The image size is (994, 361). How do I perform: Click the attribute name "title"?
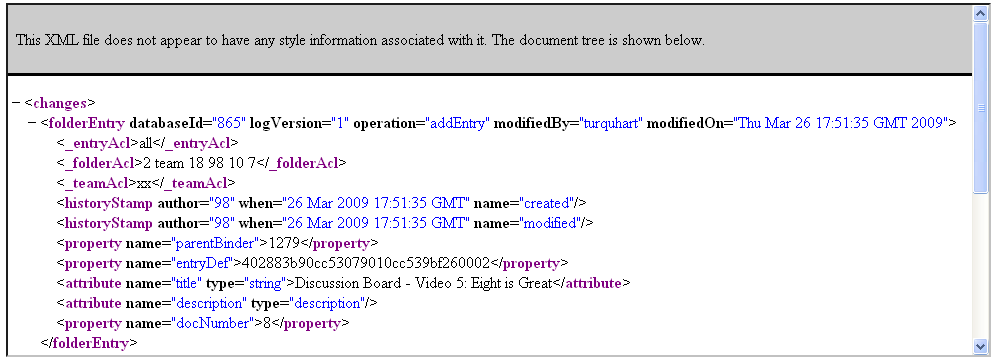point(186,284)
